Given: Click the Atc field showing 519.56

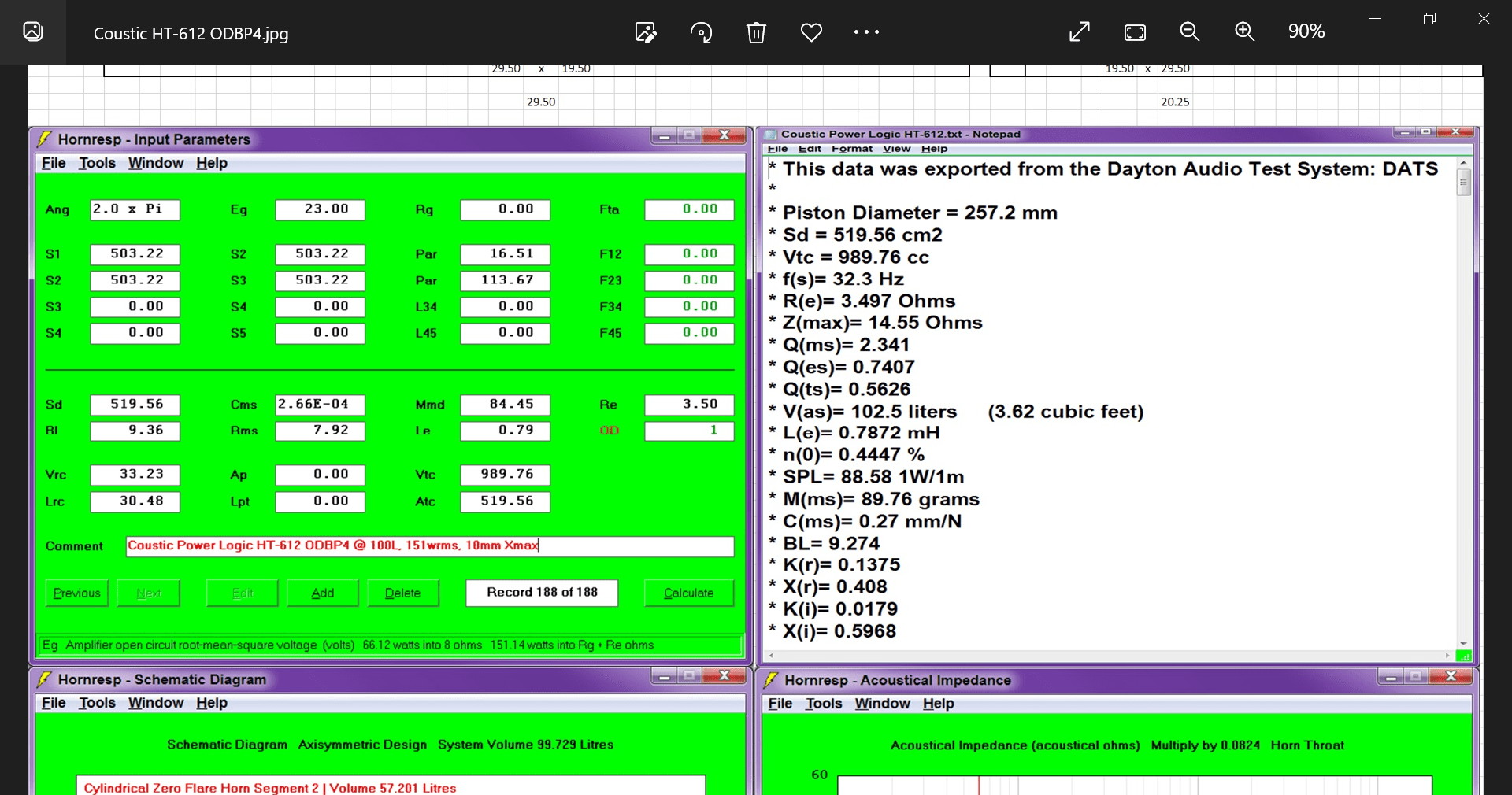Looking at the screenshot, I should tap(506, 501).
